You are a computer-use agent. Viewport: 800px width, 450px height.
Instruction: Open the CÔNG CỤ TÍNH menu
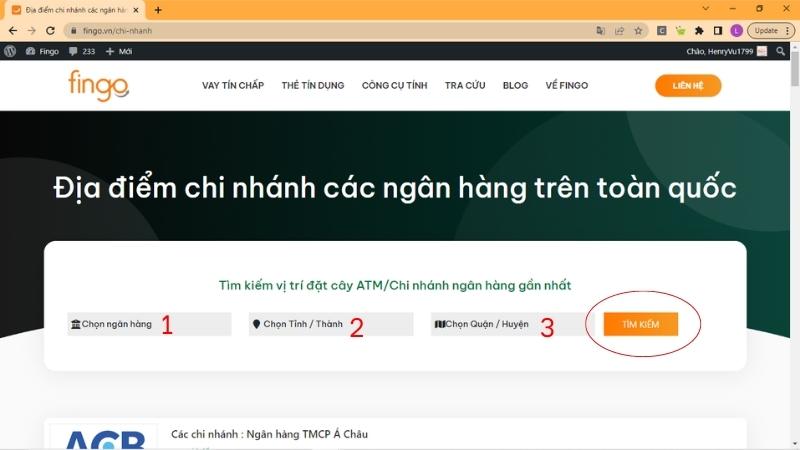click(x=394, y=85)
